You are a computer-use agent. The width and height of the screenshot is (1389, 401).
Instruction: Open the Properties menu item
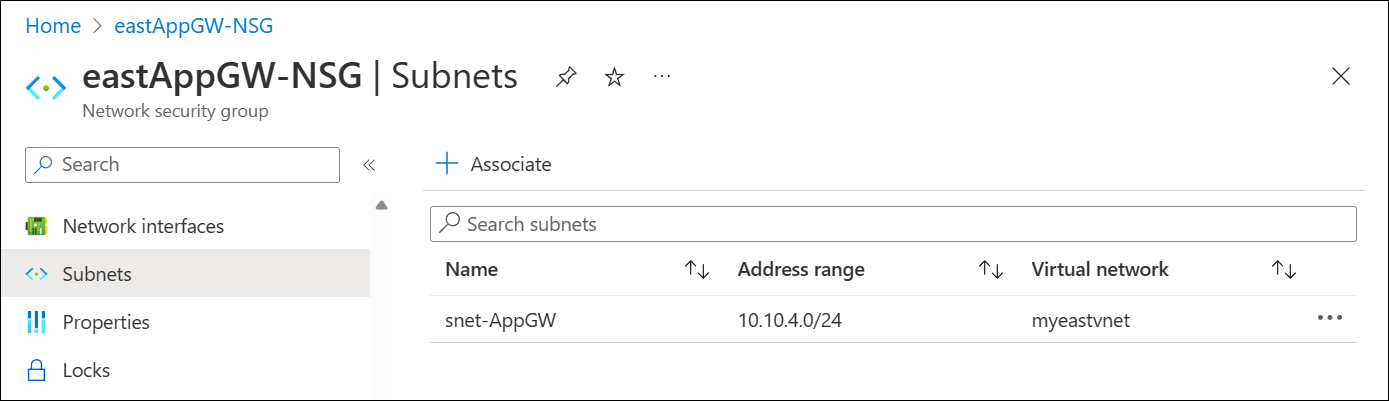pos(106,322)
